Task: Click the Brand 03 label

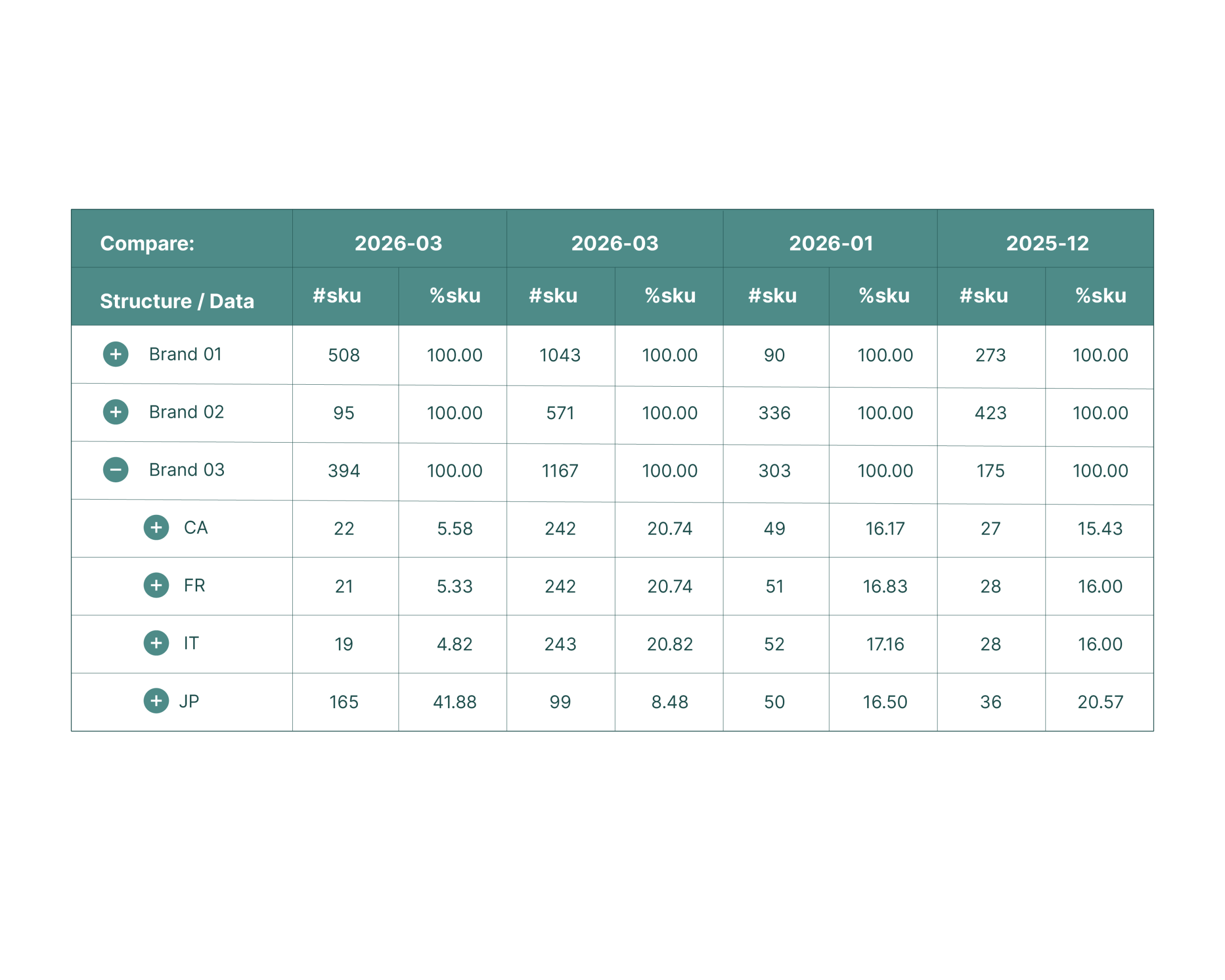Action: [186, 470]
